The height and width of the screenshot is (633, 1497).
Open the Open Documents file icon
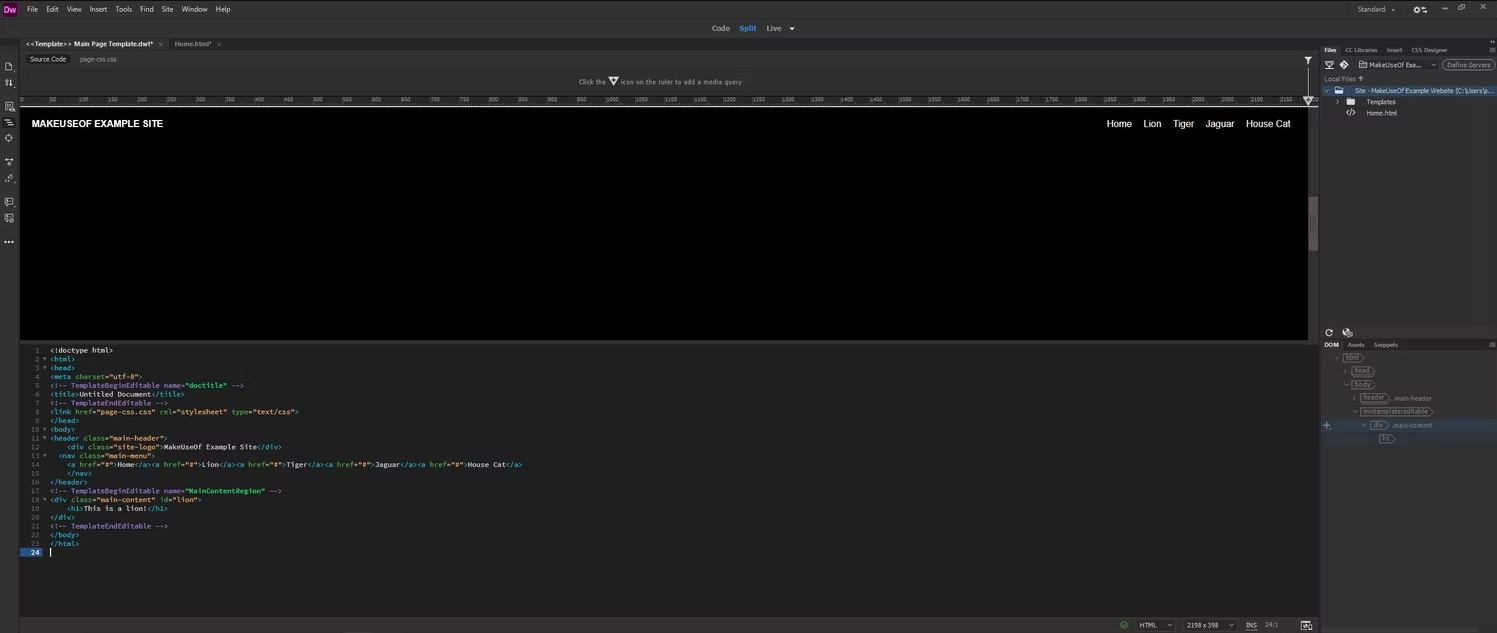click(9, 66)
